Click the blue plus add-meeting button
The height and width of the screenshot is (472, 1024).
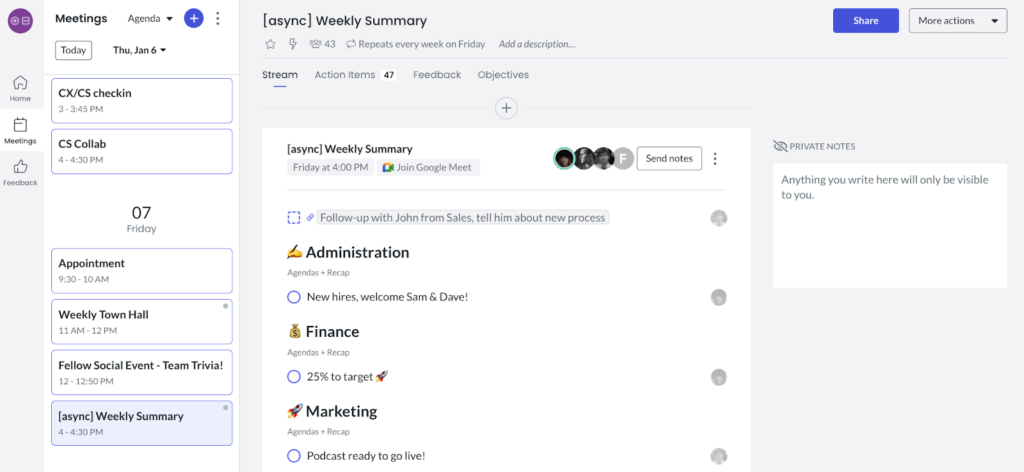tap(193, 18)
